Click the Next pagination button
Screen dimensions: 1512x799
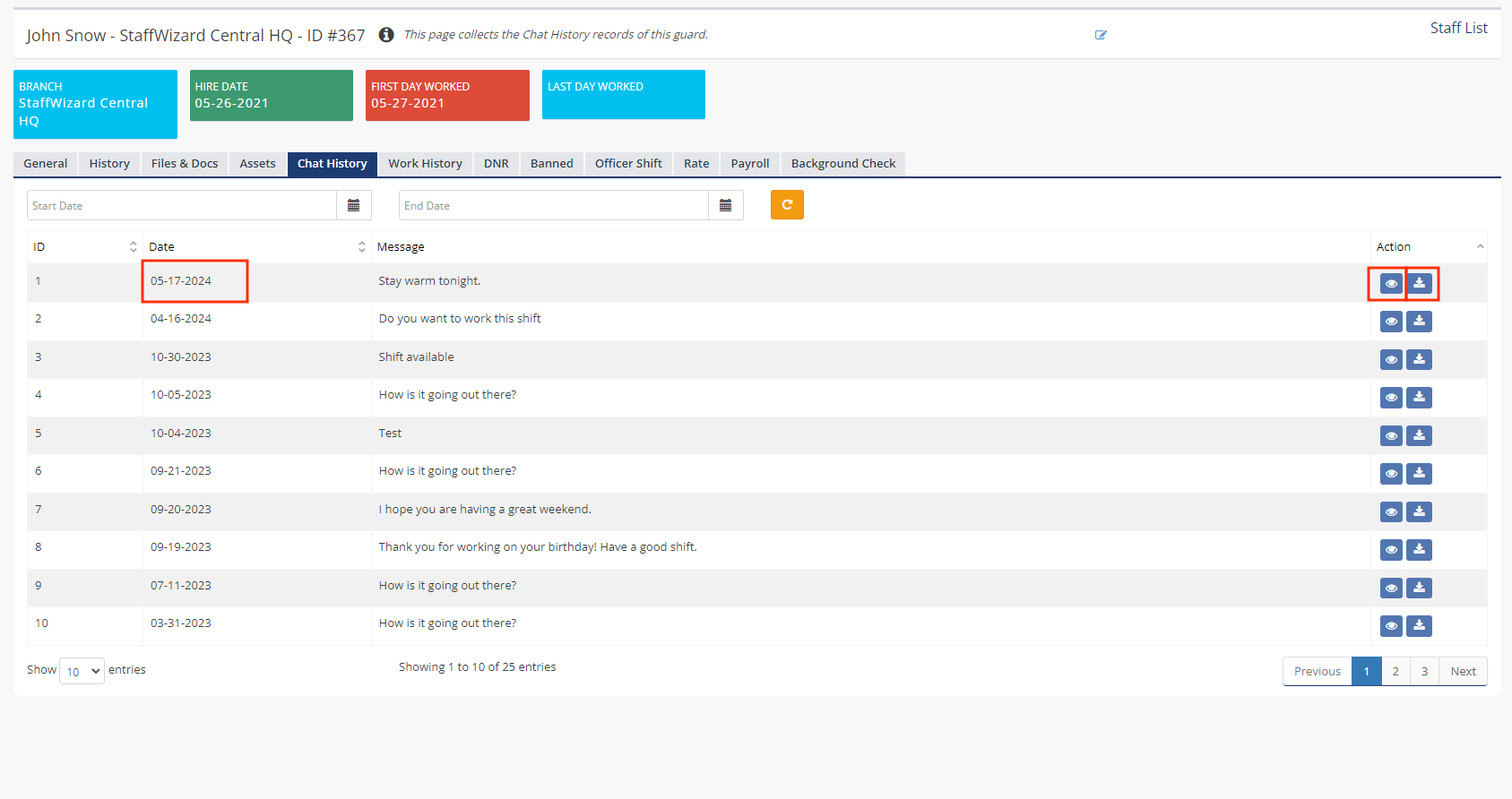(x=1463, y=671)
